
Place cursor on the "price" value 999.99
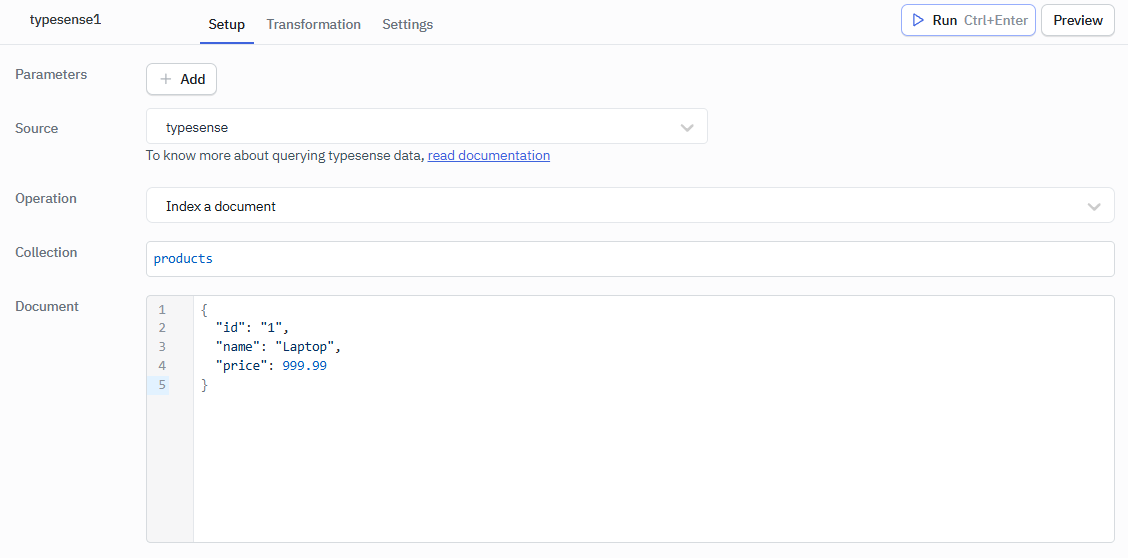(x=304, y=366)
